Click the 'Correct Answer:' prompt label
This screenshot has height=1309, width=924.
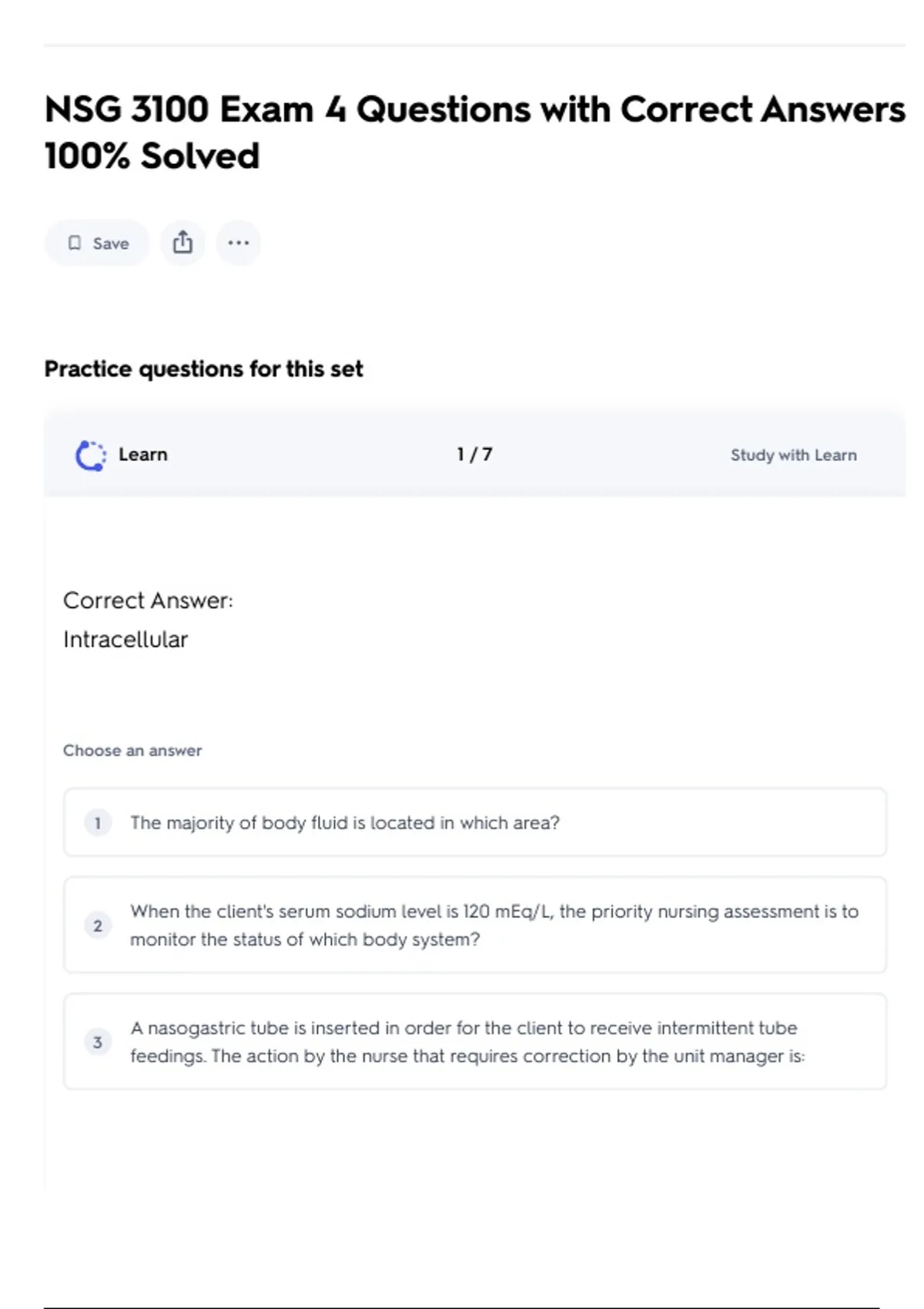(148, 601)
